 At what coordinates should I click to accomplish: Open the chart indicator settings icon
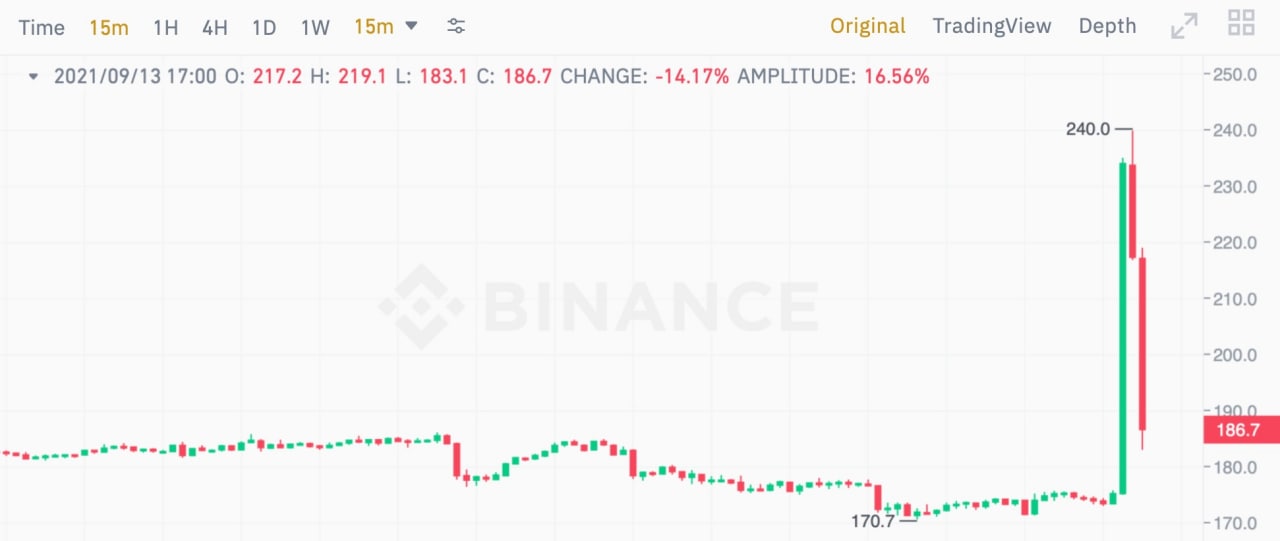[456, 27]
